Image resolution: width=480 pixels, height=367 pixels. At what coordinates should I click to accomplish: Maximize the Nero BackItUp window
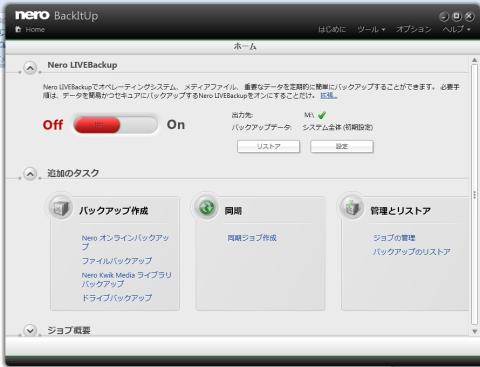457,16
